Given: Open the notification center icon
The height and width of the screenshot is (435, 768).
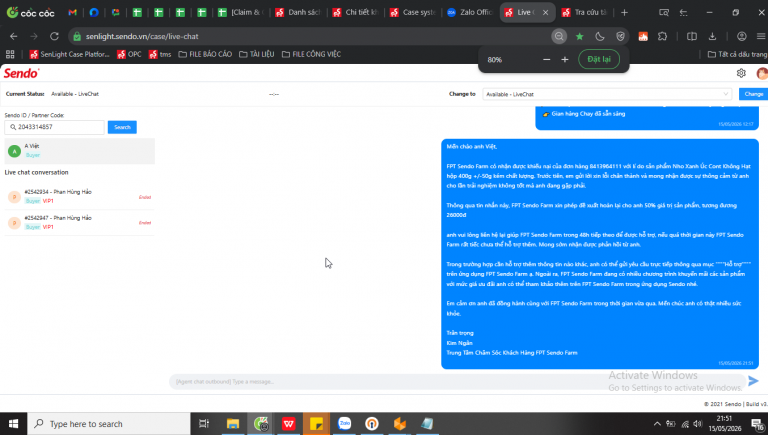Looking at the screenshot, I should click(757, 424).
